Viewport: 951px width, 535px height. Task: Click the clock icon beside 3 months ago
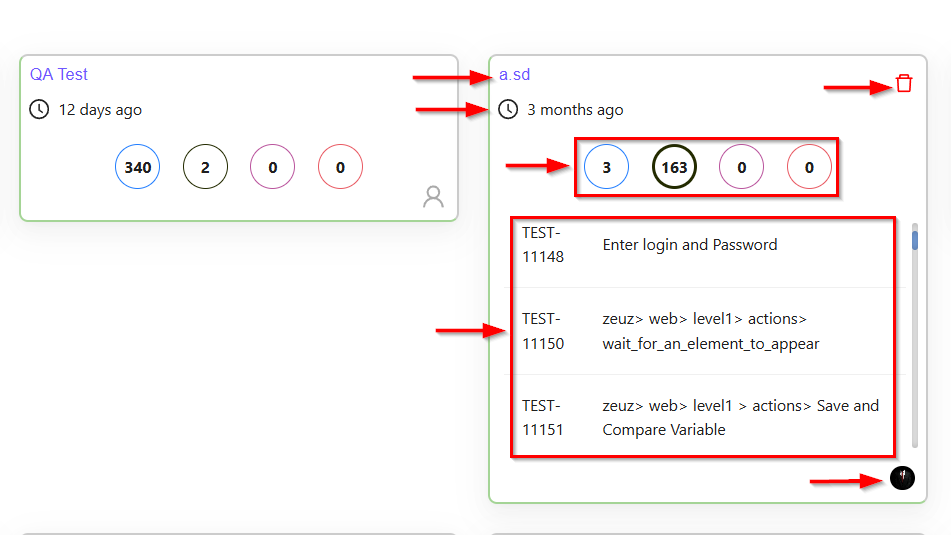point(508,109)
